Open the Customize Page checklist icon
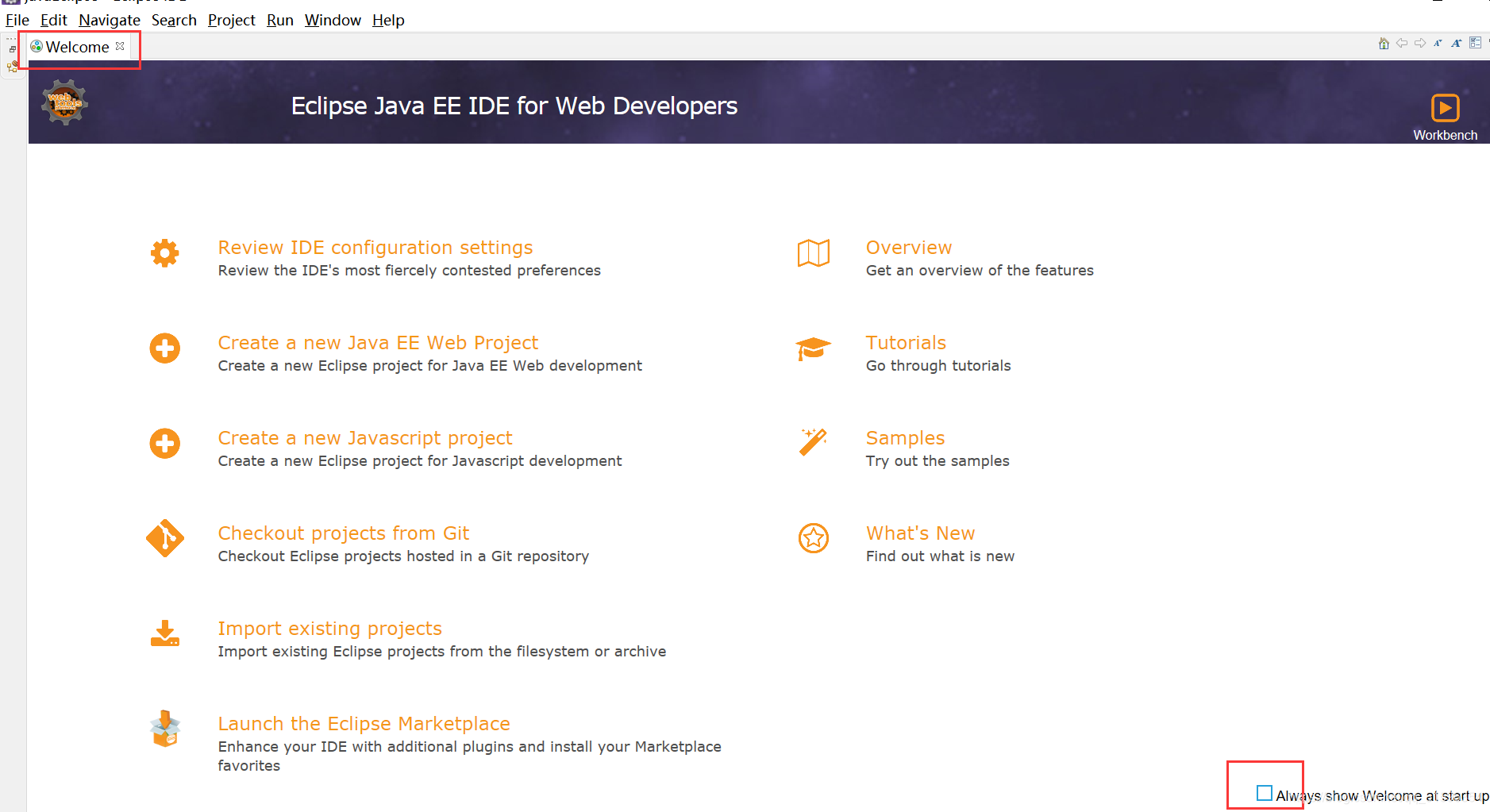This screenshot has height=812, width=1490. 1475,43
